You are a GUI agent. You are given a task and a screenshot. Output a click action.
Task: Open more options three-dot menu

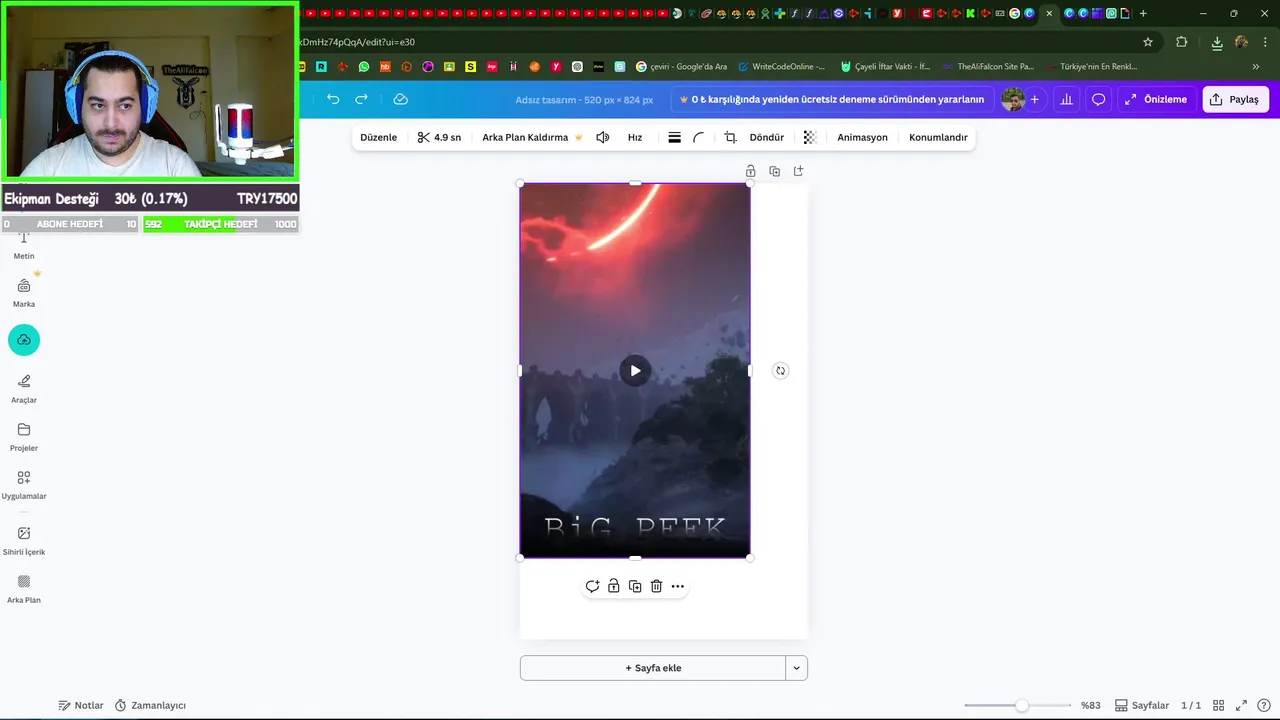click(x=678, y=586)
